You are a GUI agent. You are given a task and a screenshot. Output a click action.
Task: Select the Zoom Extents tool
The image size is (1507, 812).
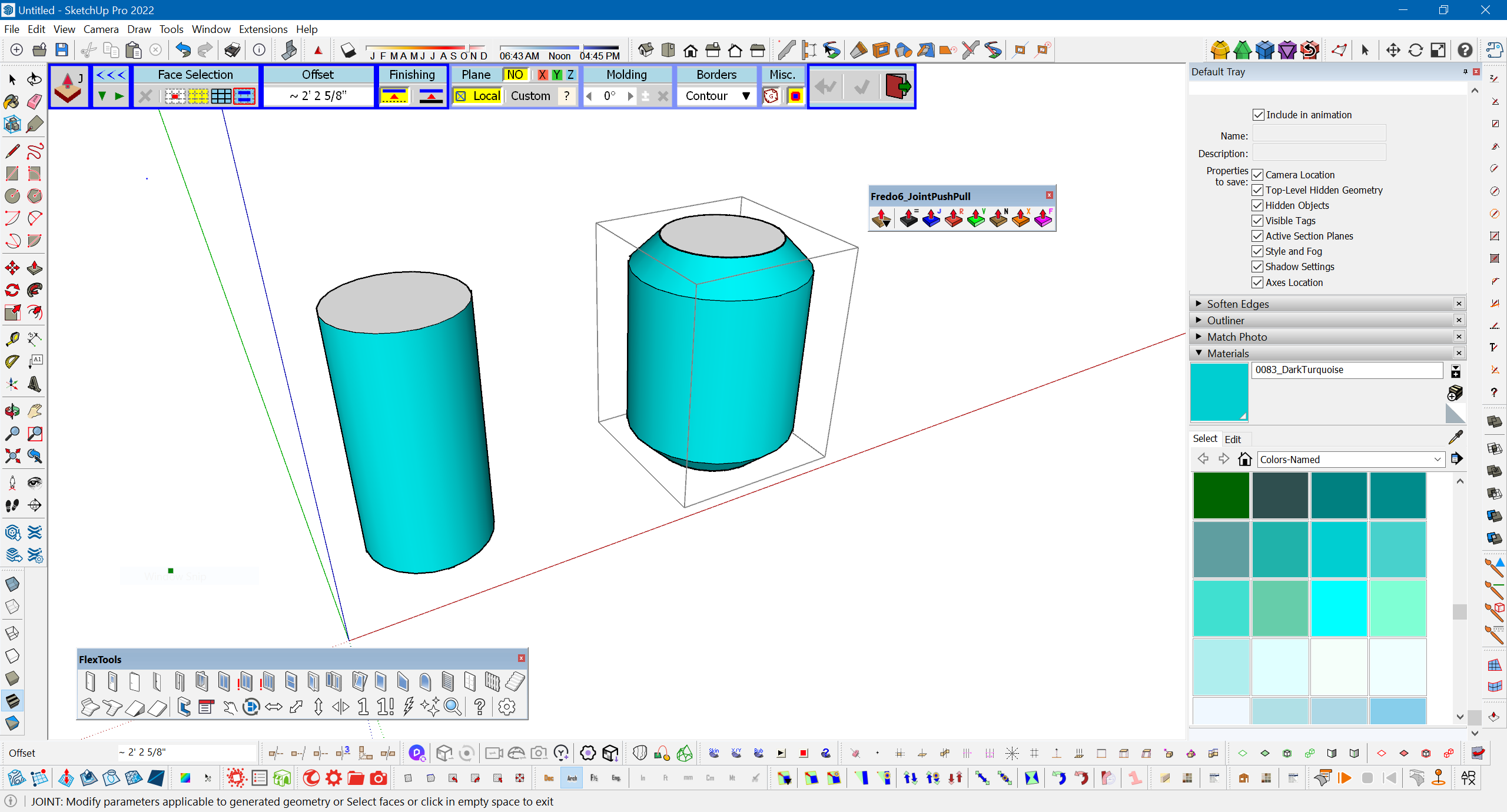[x=12, y=456]
